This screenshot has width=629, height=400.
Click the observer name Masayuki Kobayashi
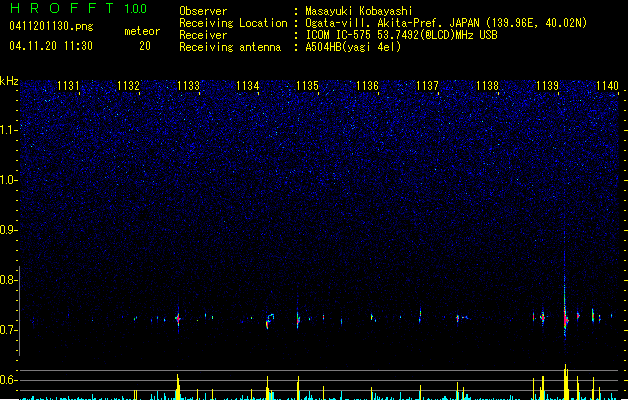click(x=359, y=11)
